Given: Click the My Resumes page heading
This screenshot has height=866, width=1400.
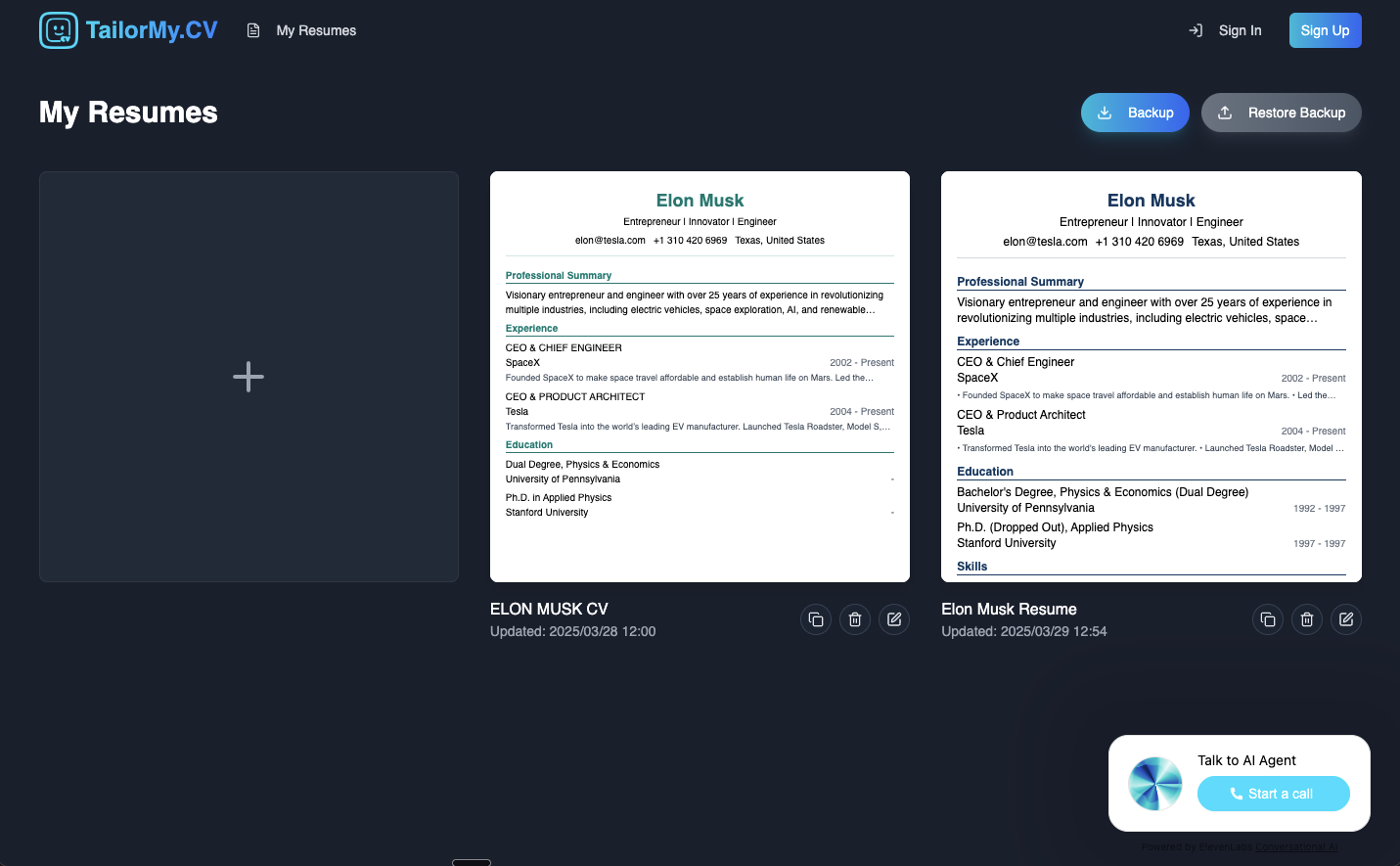Looking at the screenshot, I should (x=128, y=113).
